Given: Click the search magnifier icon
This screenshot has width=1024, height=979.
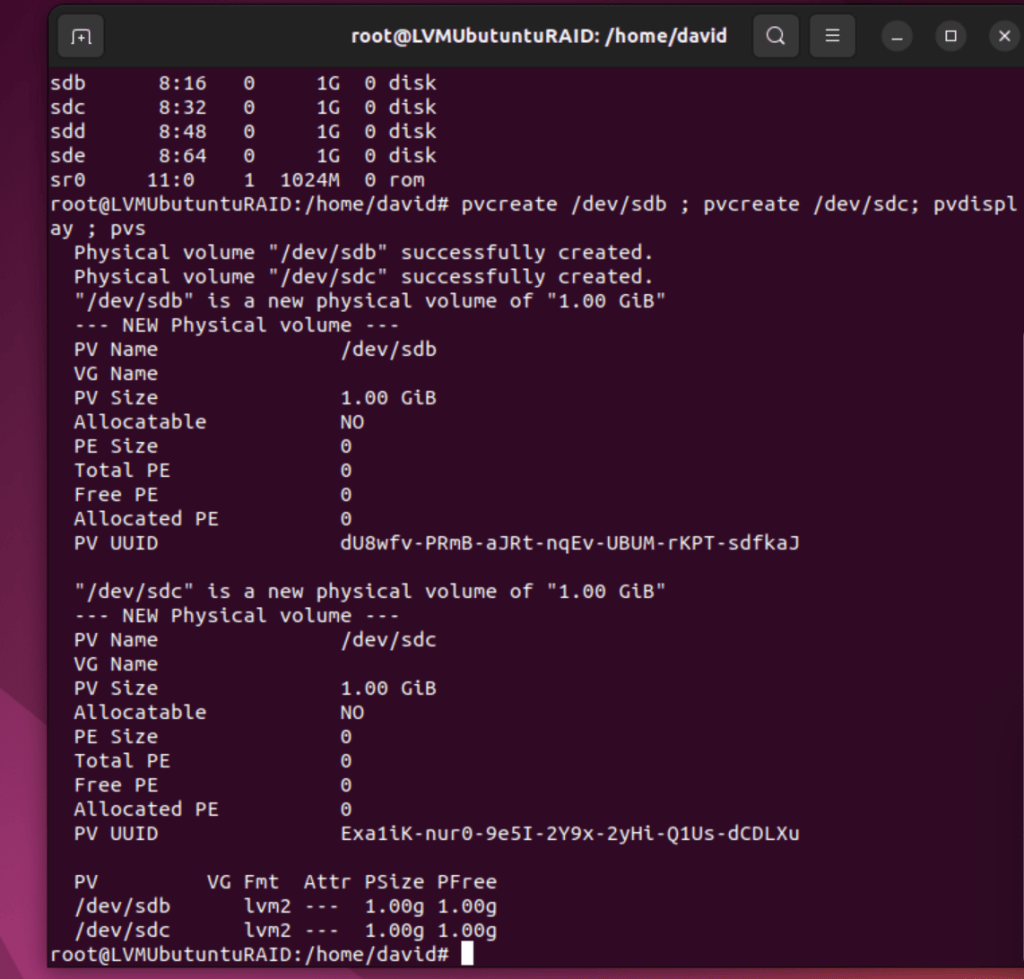Looking at the screenshot, I should click(775, 37).
